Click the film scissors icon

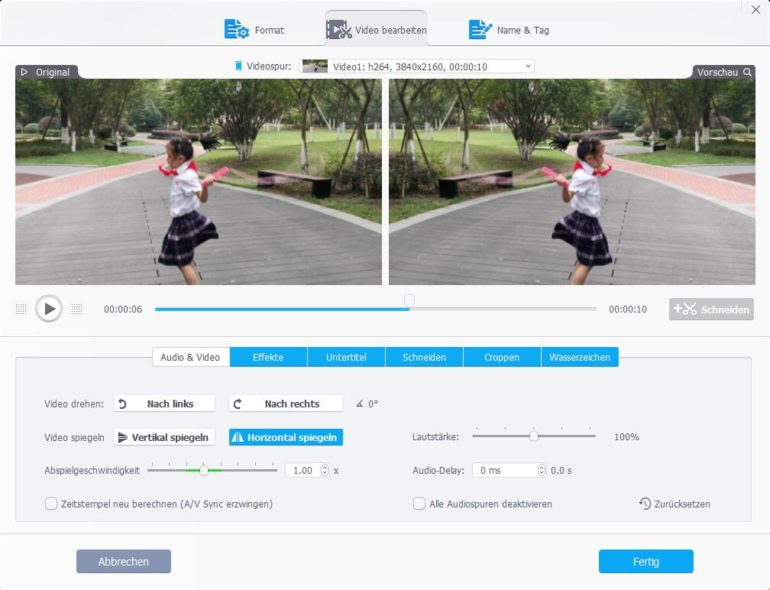(339, 29)
